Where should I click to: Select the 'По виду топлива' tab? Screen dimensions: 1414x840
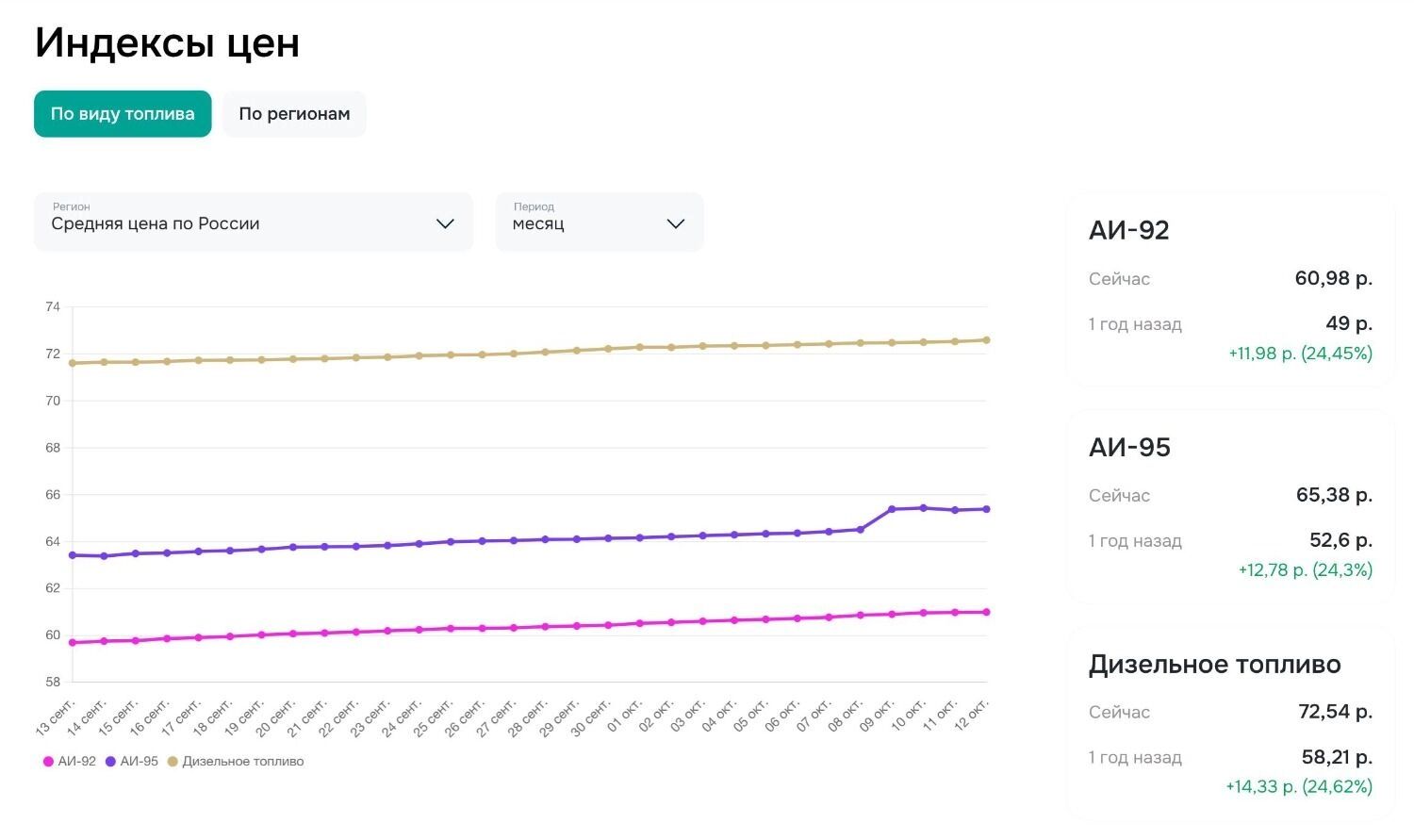pyautogui.click(x=123, y=114)
